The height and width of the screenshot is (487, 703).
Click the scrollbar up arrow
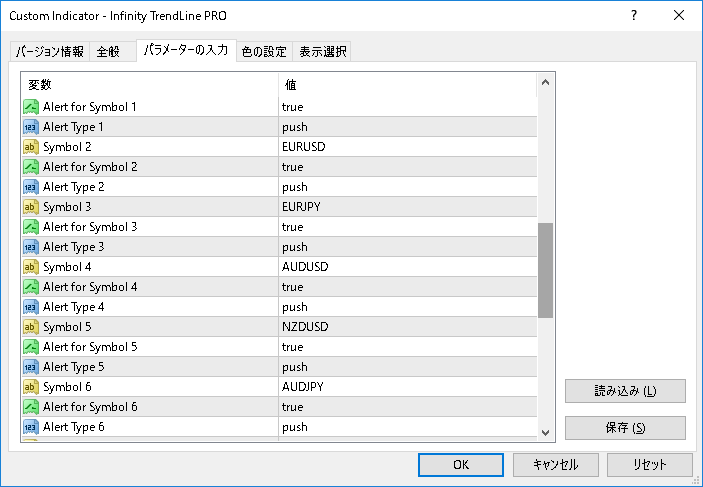click(546, 82)
